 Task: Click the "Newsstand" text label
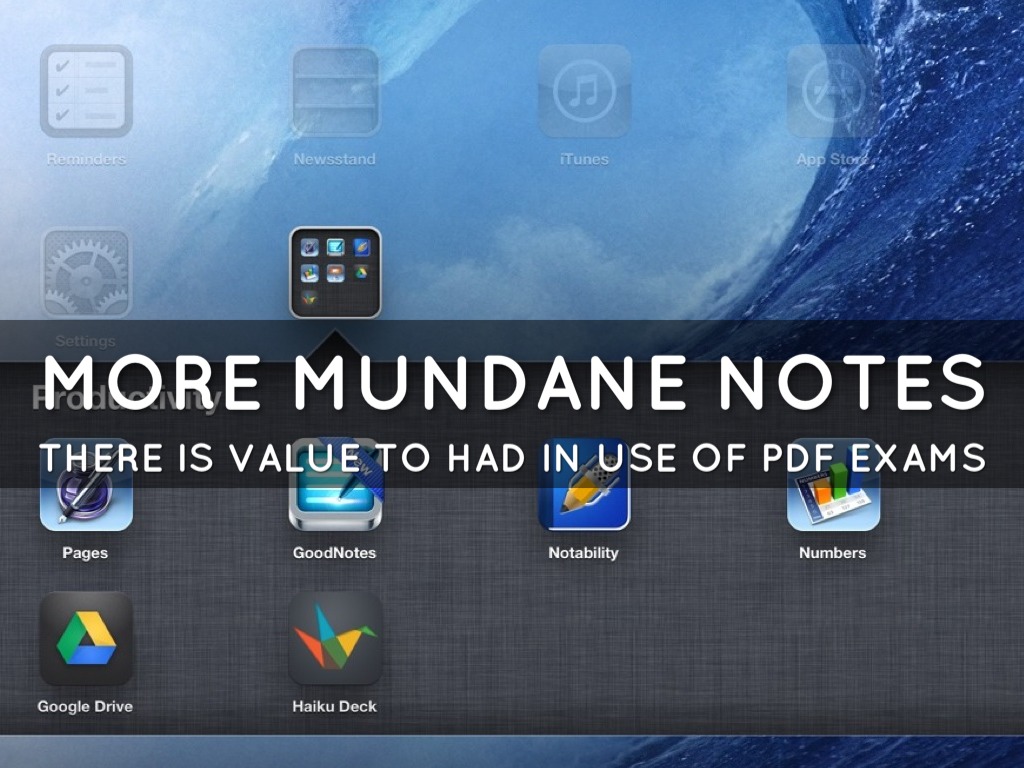334,159
